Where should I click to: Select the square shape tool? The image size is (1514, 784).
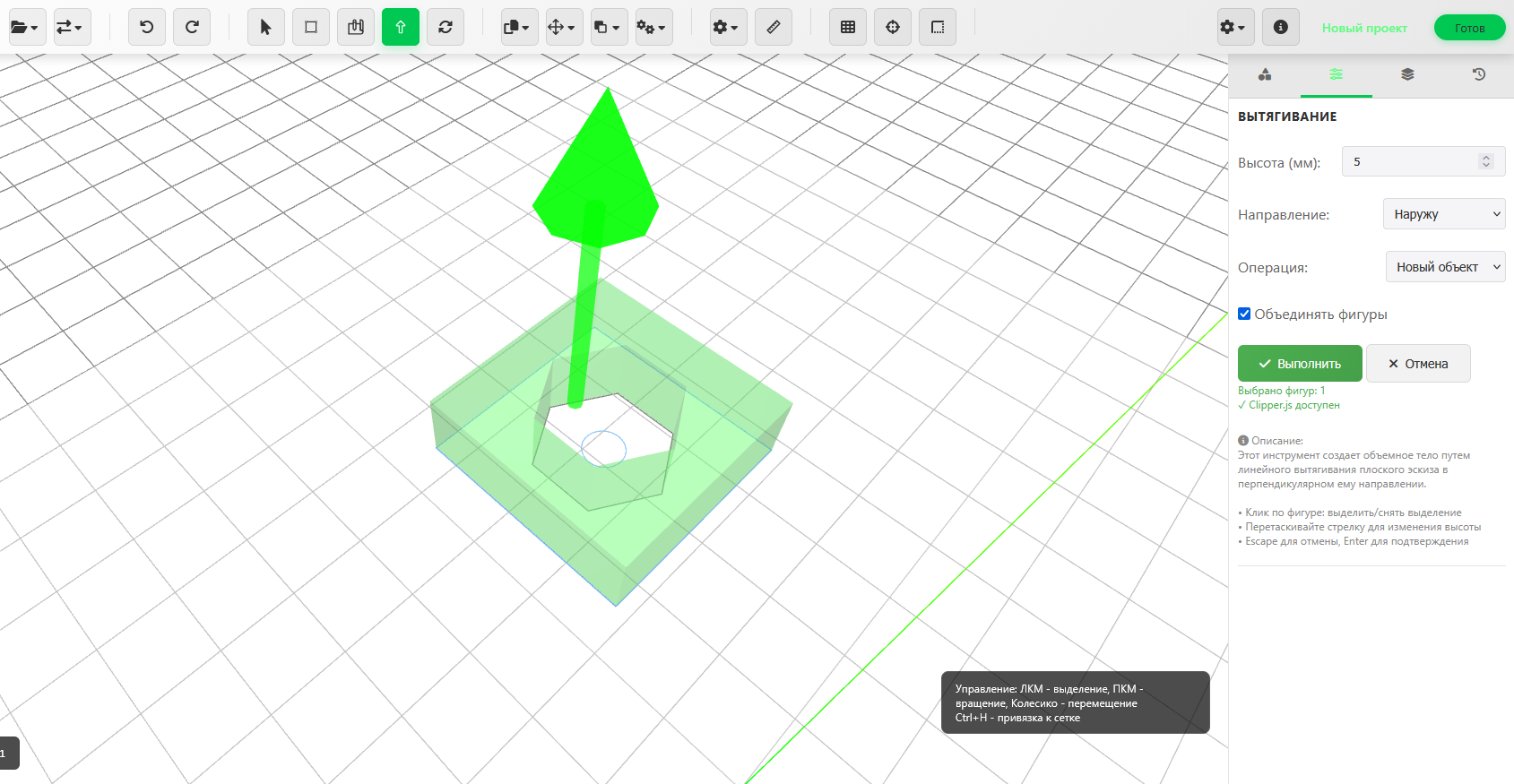(311, 27)
